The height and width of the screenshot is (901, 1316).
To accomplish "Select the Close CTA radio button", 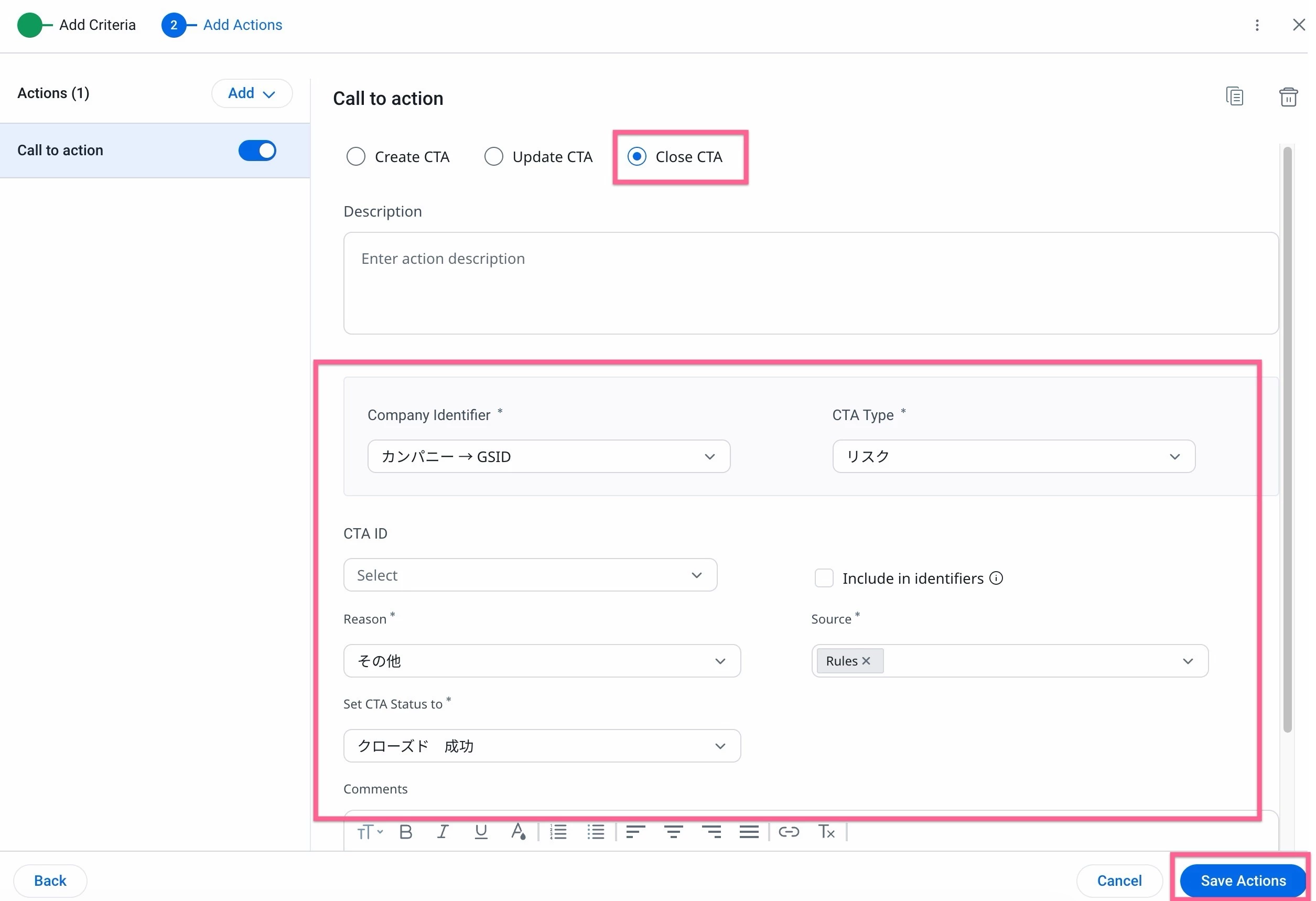I will 637,156.
